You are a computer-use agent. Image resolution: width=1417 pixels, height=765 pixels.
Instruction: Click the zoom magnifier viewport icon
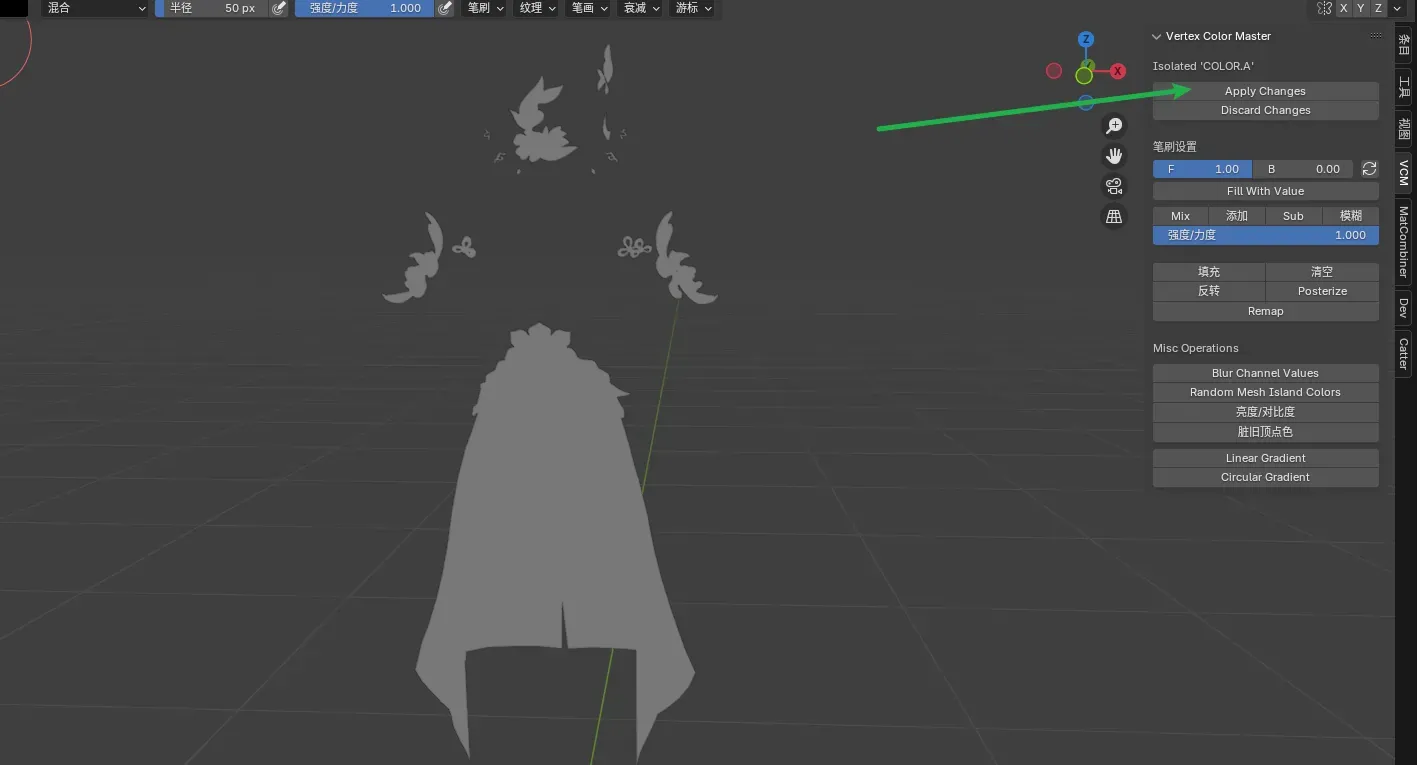click(1114, 126)
